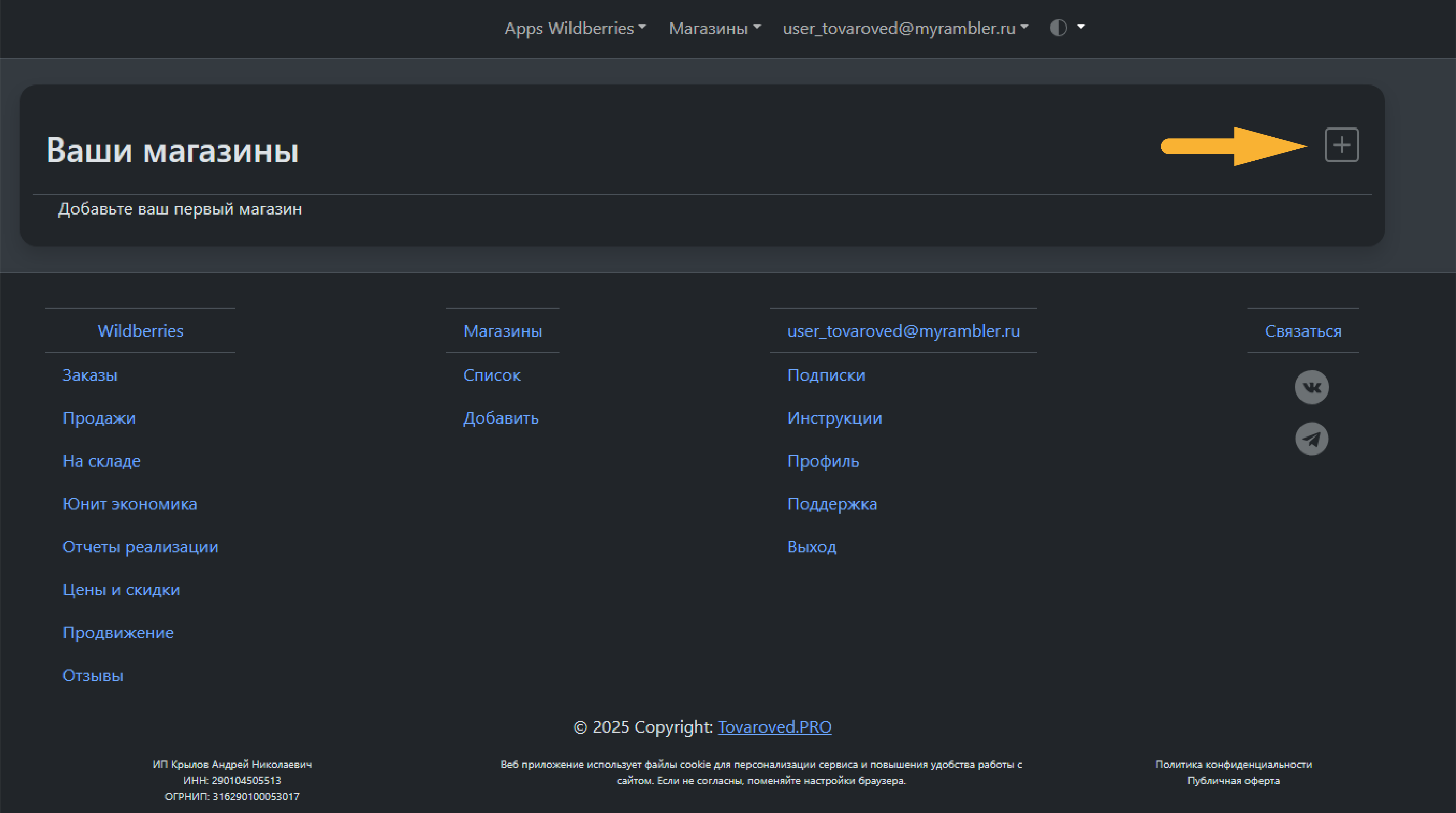Open the Telegram contact icon

point(1311,439)
